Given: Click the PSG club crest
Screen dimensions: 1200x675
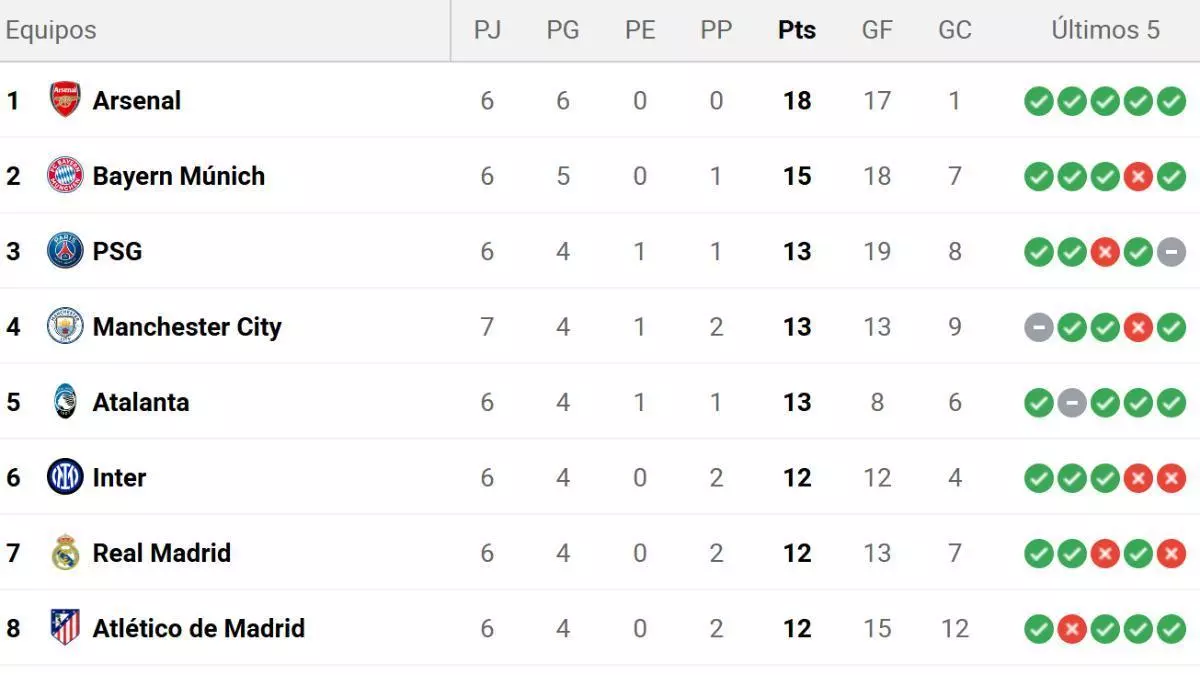Looking at the screenshot, I should coord(65,251).
